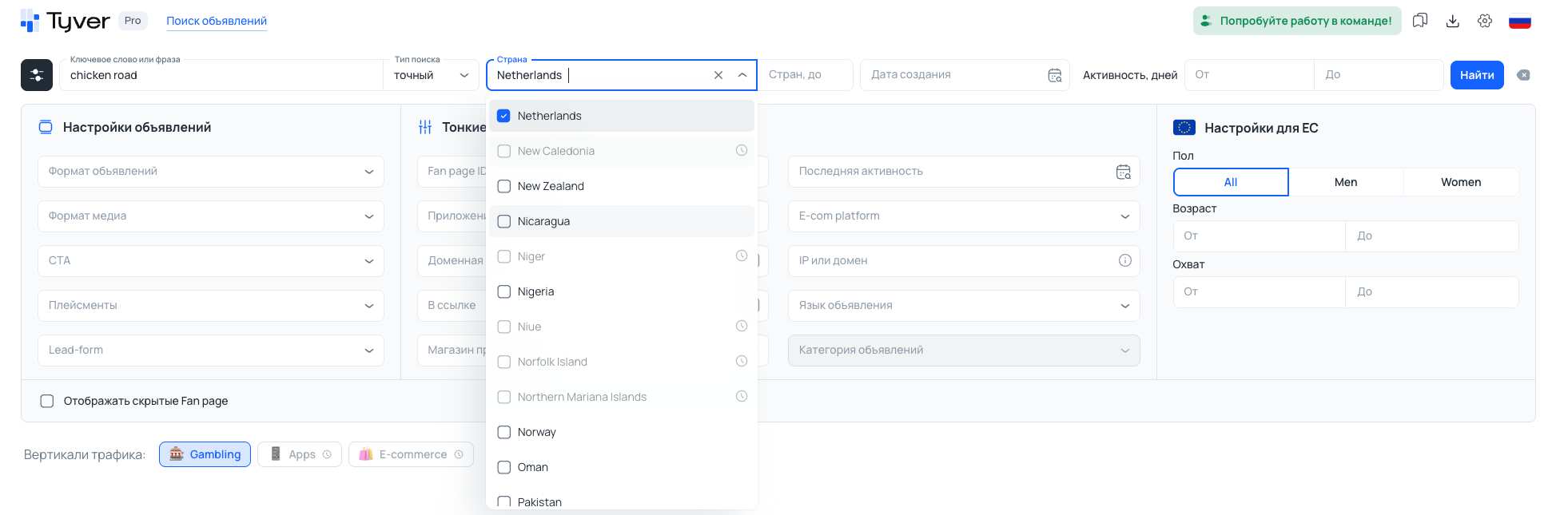Enable Отображать скрытые Fan page checkbox

pos(47,401)
